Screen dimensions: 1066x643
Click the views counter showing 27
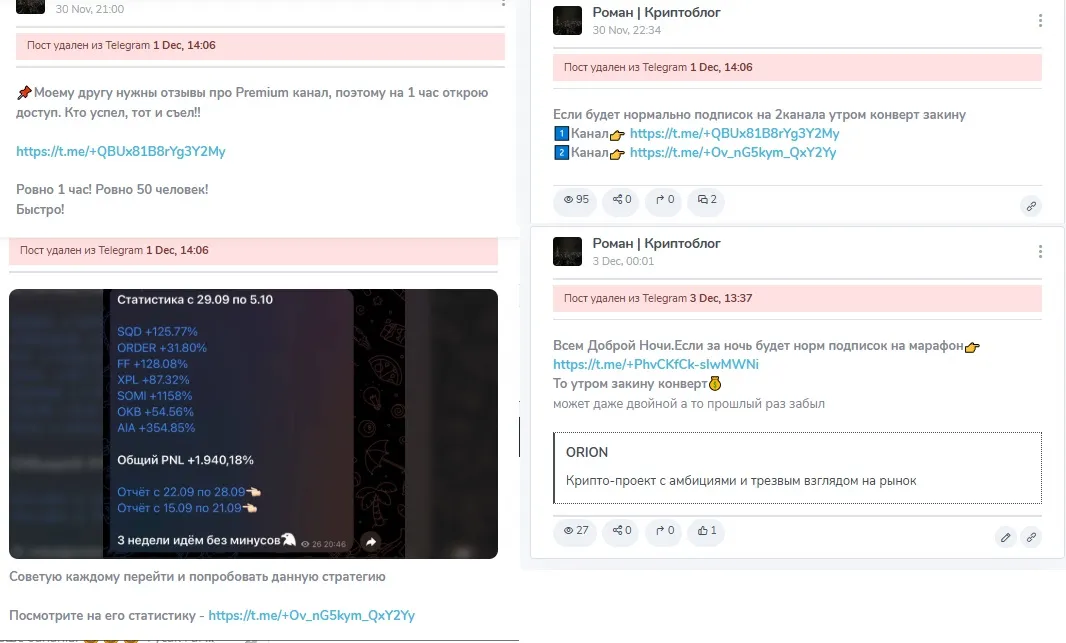pos(576,531)
